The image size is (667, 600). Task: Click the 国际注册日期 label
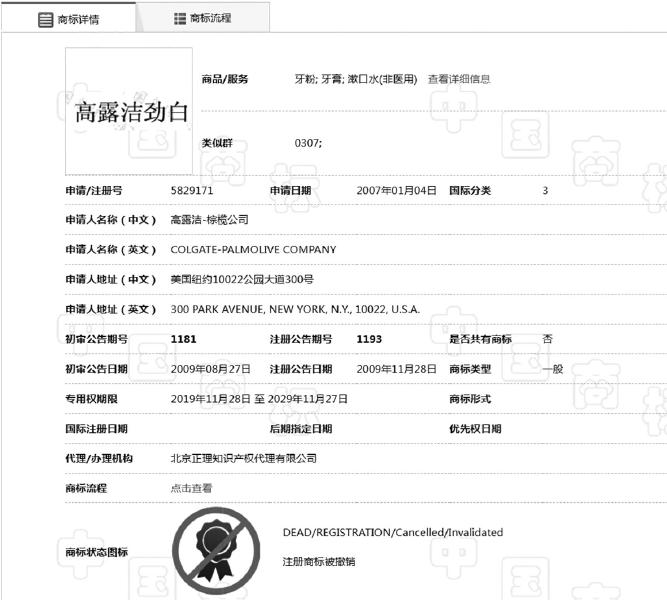[96, 429]
